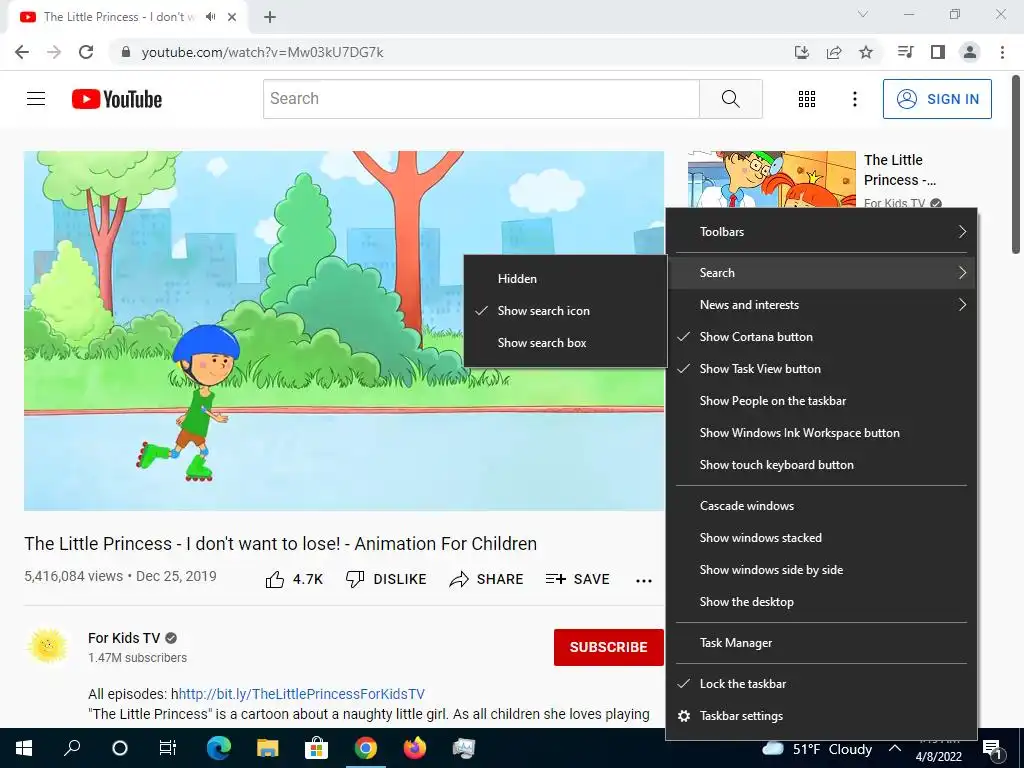Click the YouTube search magnifier button
Screen dimensions: 1024x768
pos(731,99)
